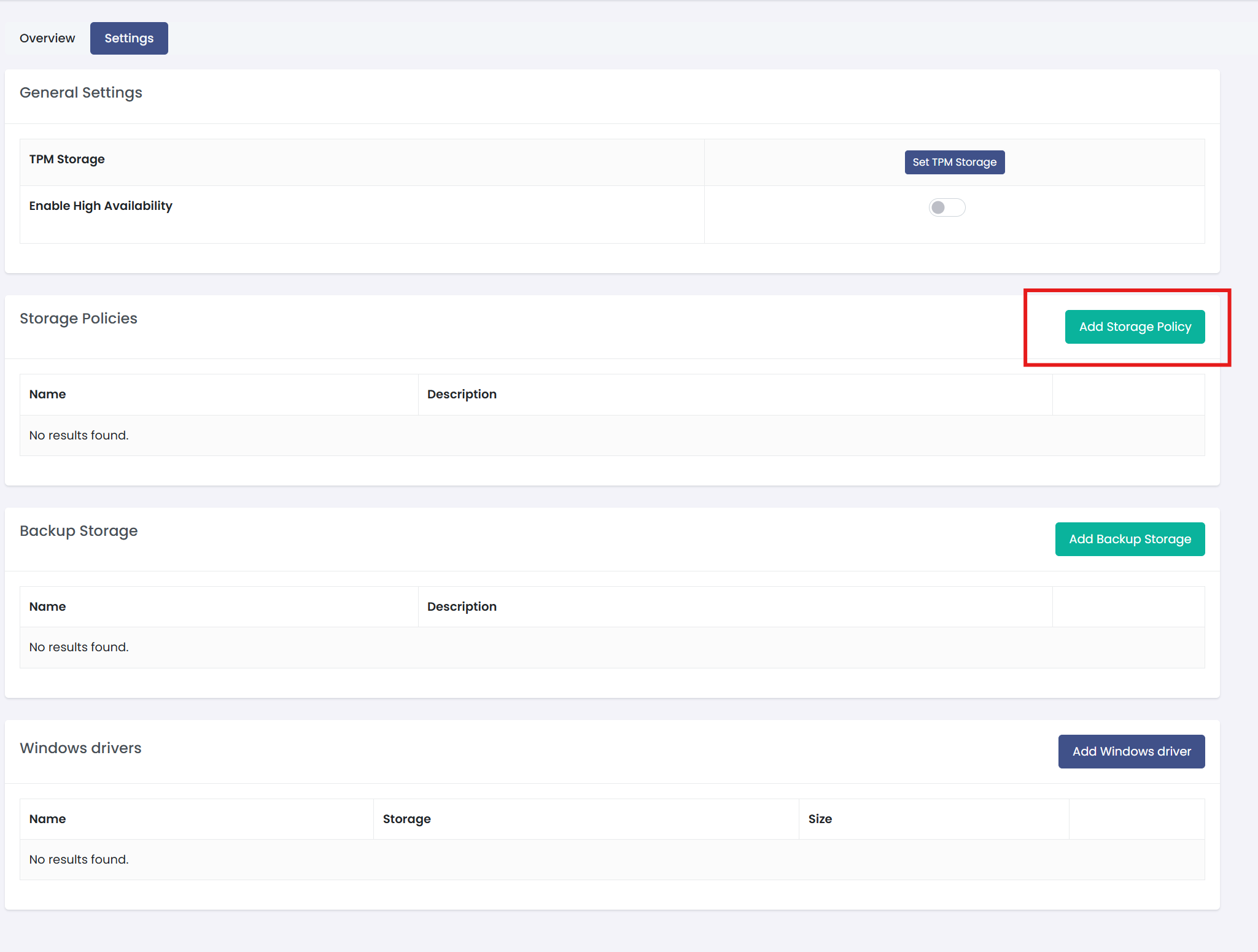
Task: Click the Storage Policies section heading
Action: 78,318
